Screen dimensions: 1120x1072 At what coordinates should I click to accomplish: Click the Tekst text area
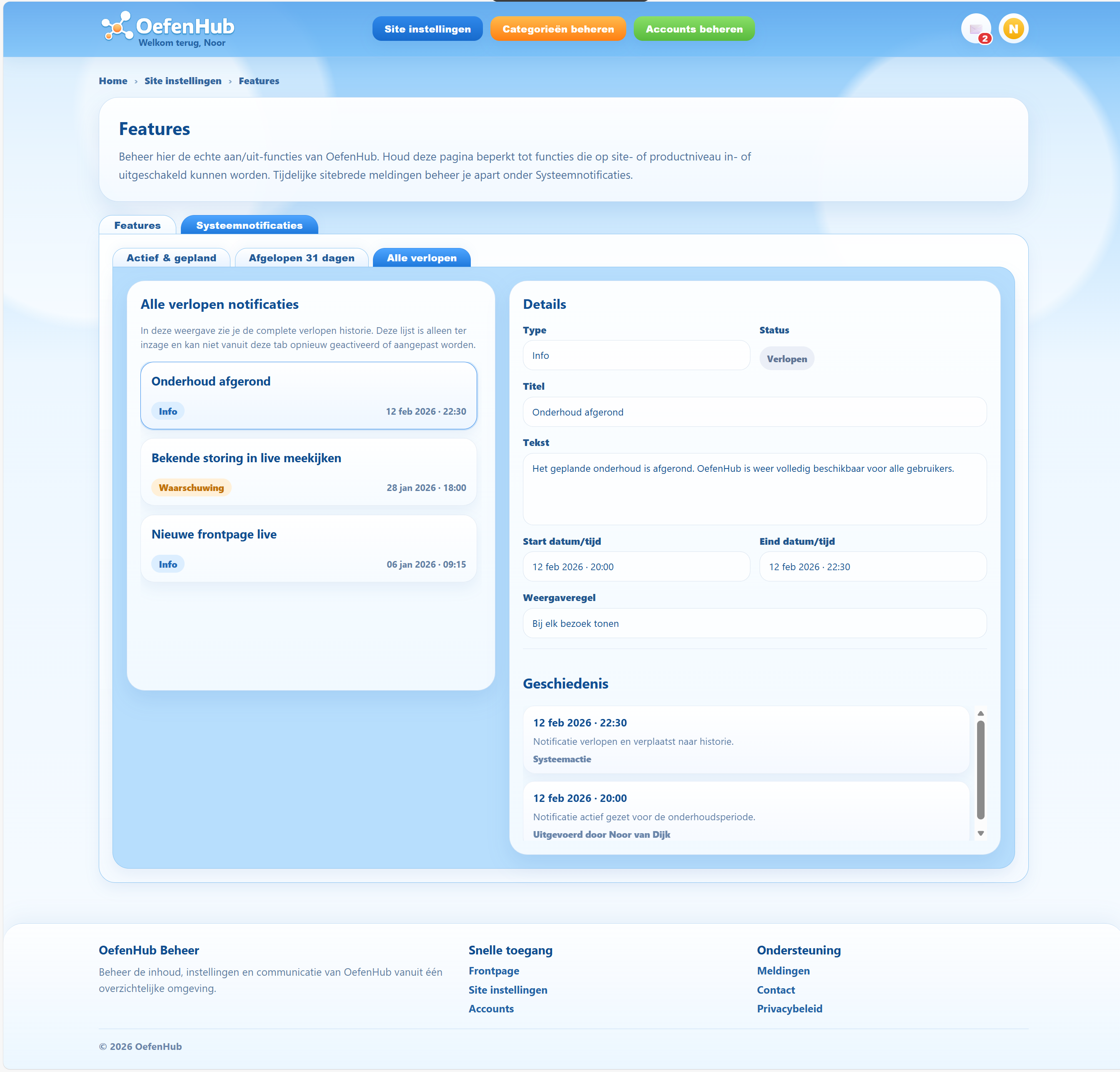[x=755, y=489]
